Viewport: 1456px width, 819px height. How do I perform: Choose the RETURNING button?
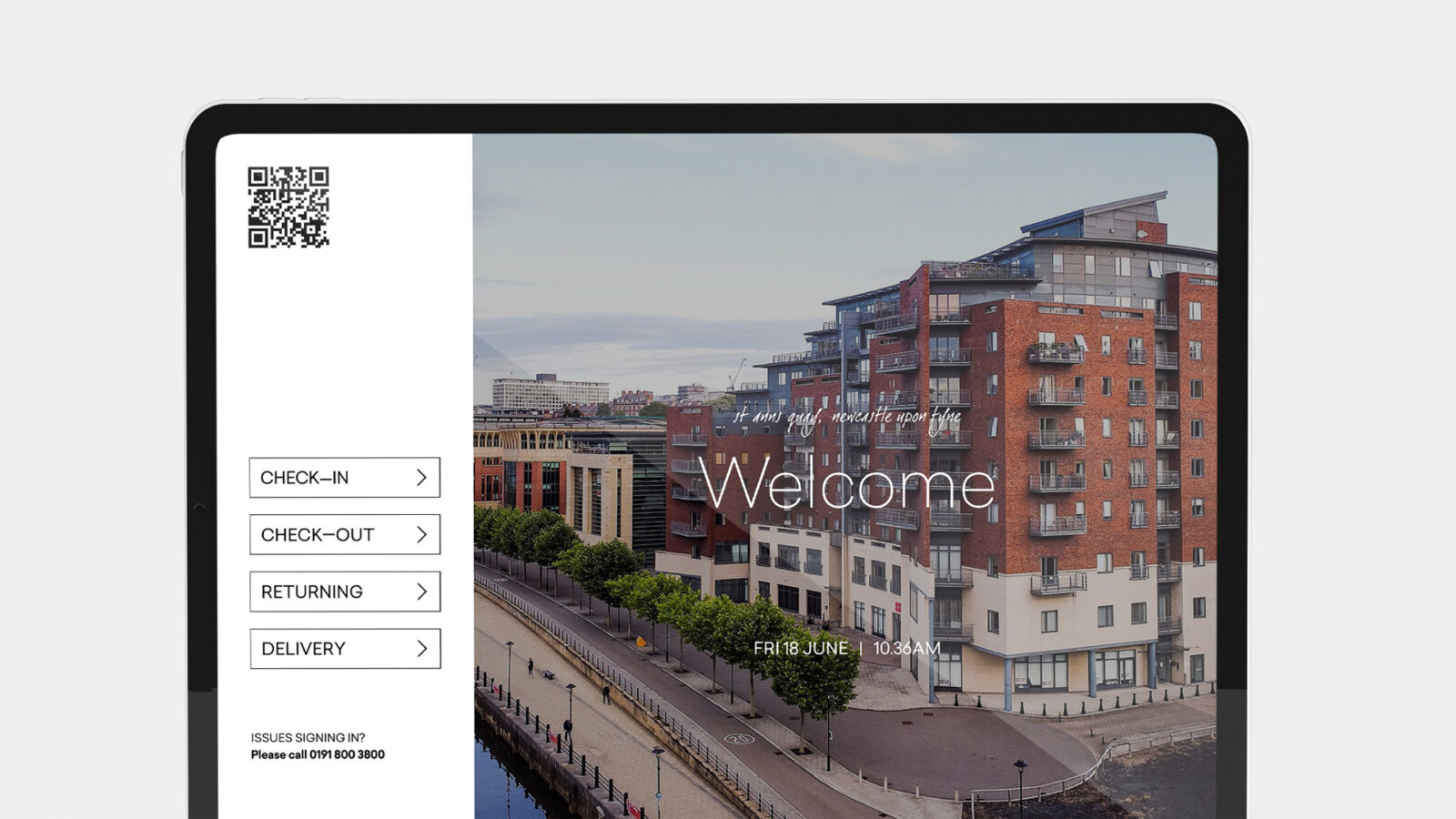point(345,591)
